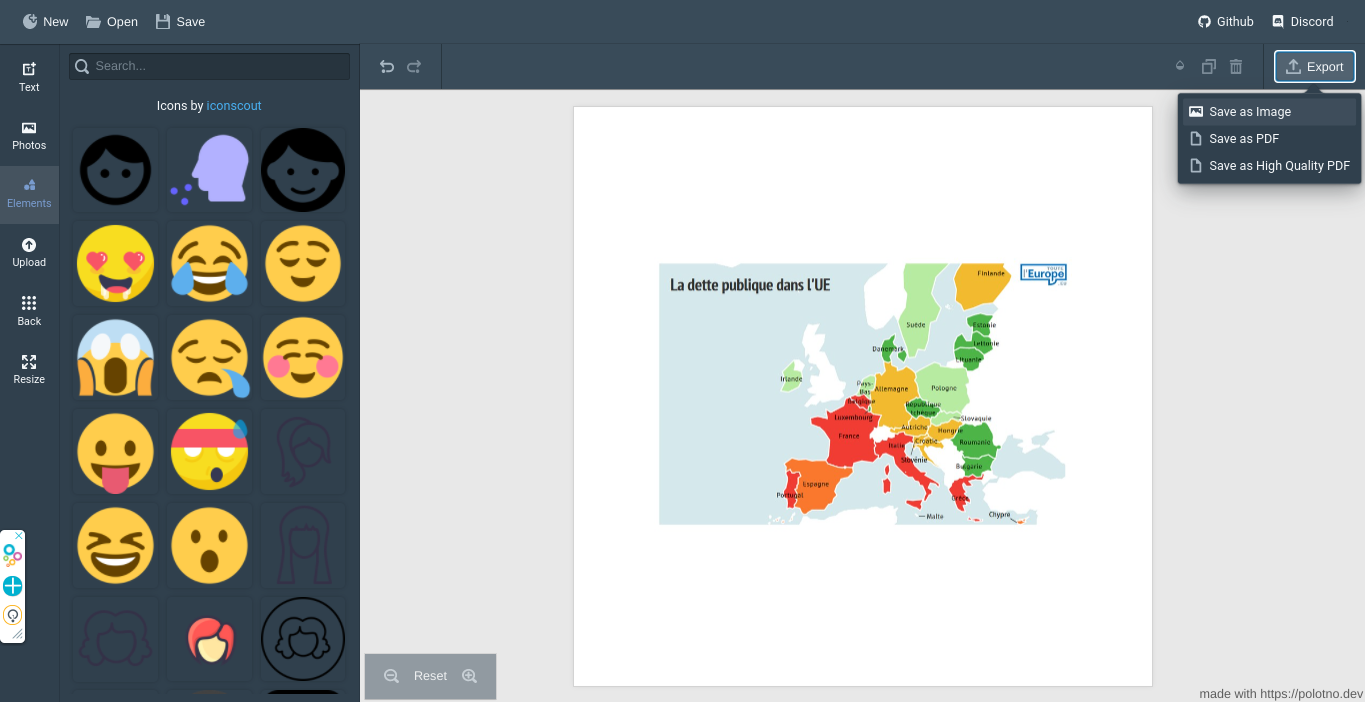The image size is (1365, 702).
Task: Choose Save as PDF option
Action: click(1270, 139)
